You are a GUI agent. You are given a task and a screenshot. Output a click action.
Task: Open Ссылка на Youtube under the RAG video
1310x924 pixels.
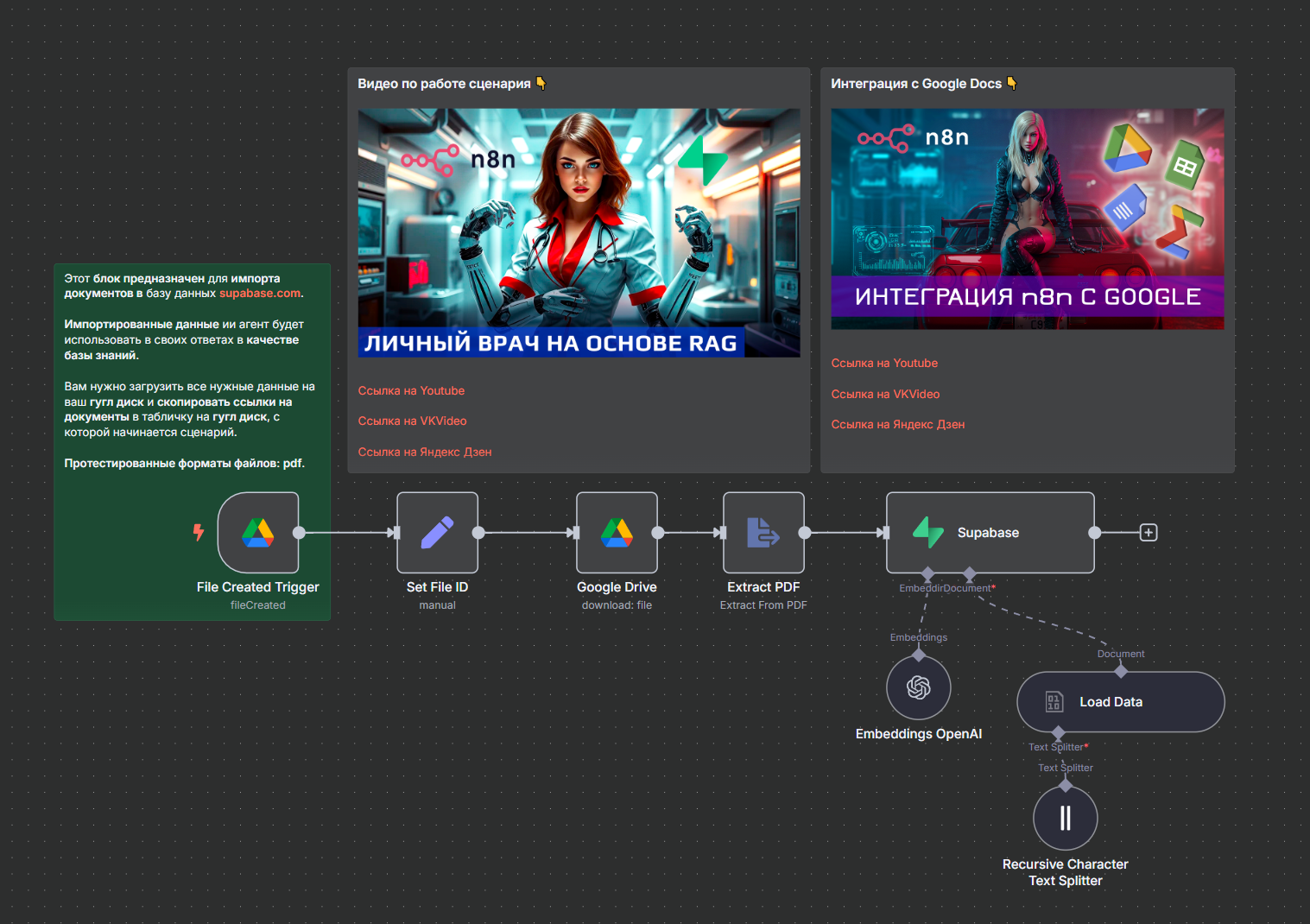[x=411, y=391]
